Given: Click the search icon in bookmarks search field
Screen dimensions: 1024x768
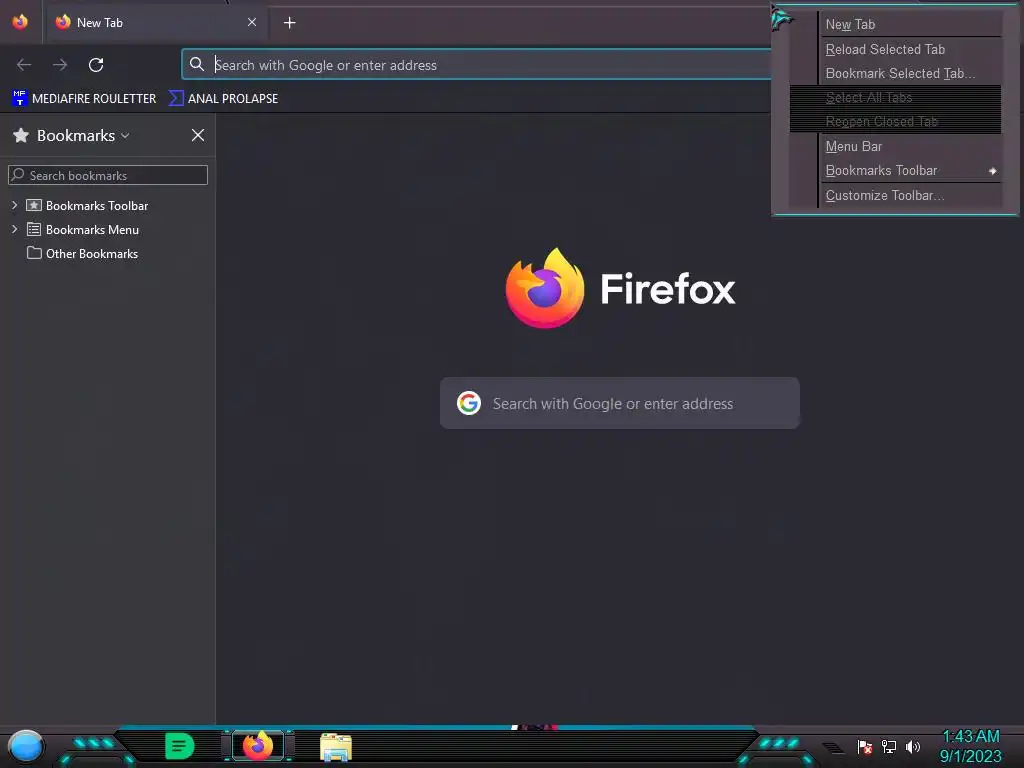Looking at the screenshot, I should (18, 174).
